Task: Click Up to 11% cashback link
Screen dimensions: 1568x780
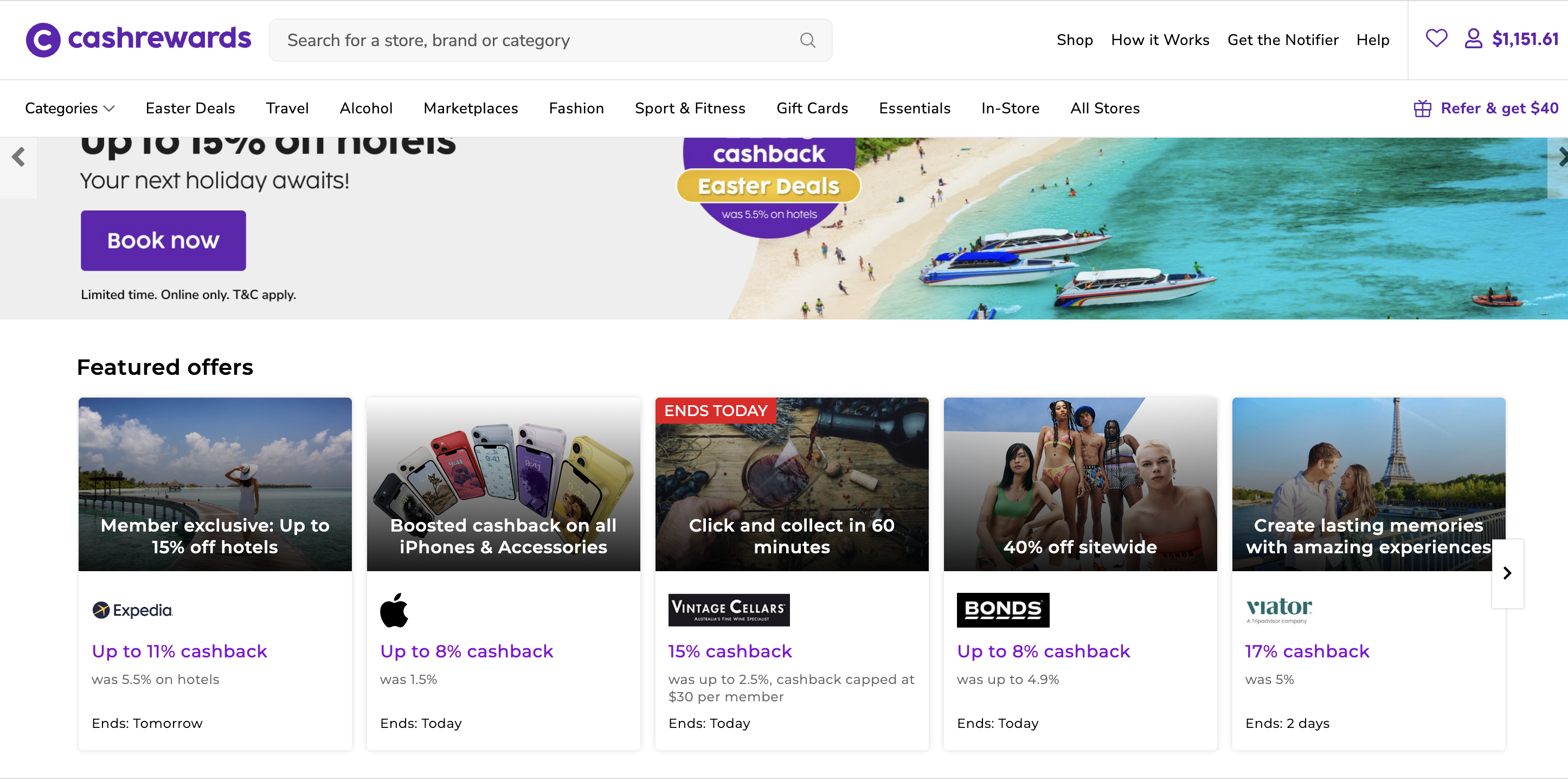Action: point(179,651)
